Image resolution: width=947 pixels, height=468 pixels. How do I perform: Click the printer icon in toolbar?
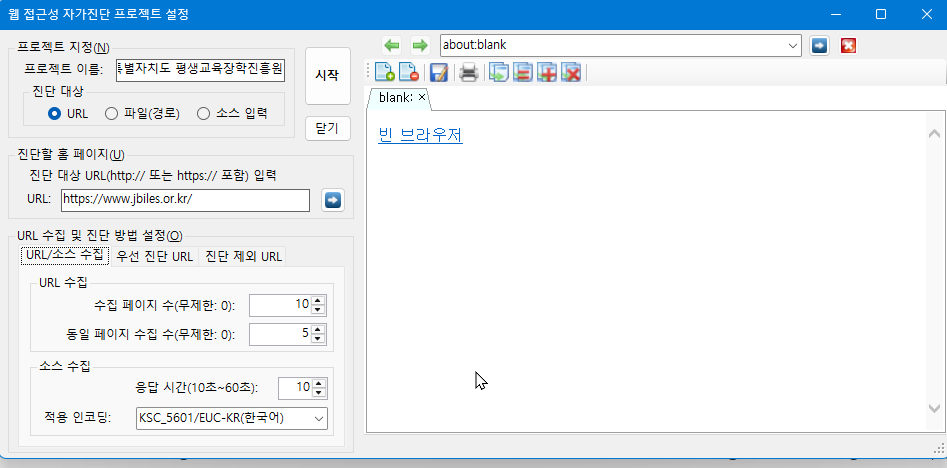[468, 72]
